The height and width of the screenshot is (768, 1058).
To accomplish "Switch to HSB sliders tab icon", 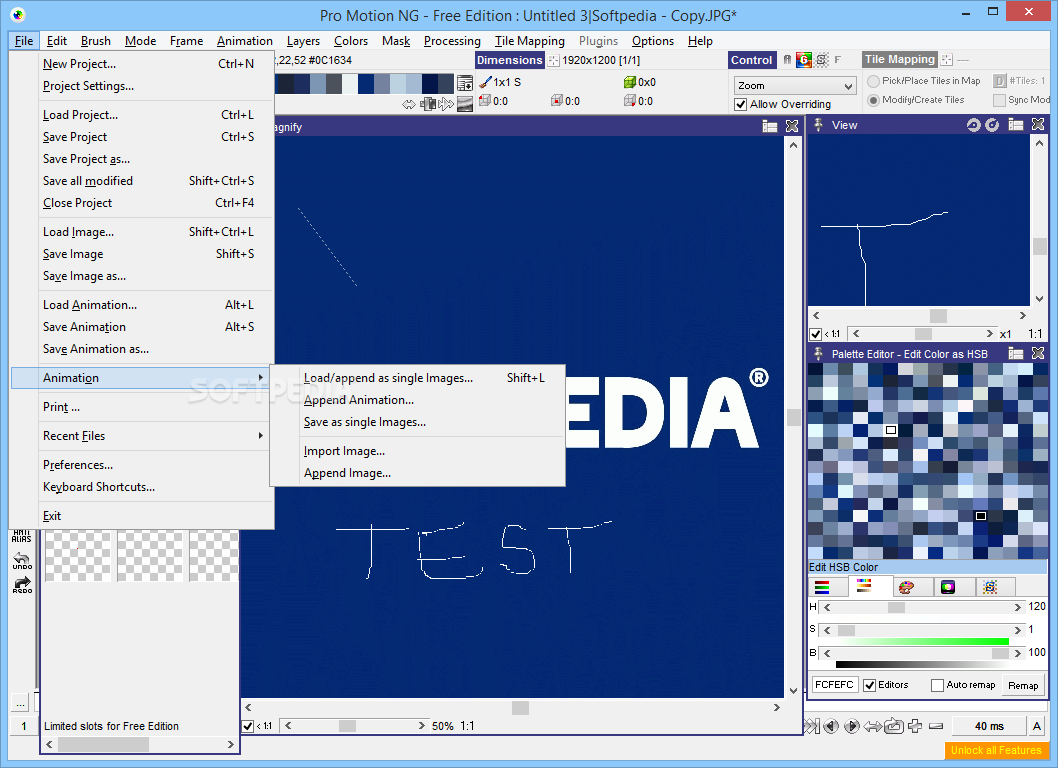I will 864,586.
